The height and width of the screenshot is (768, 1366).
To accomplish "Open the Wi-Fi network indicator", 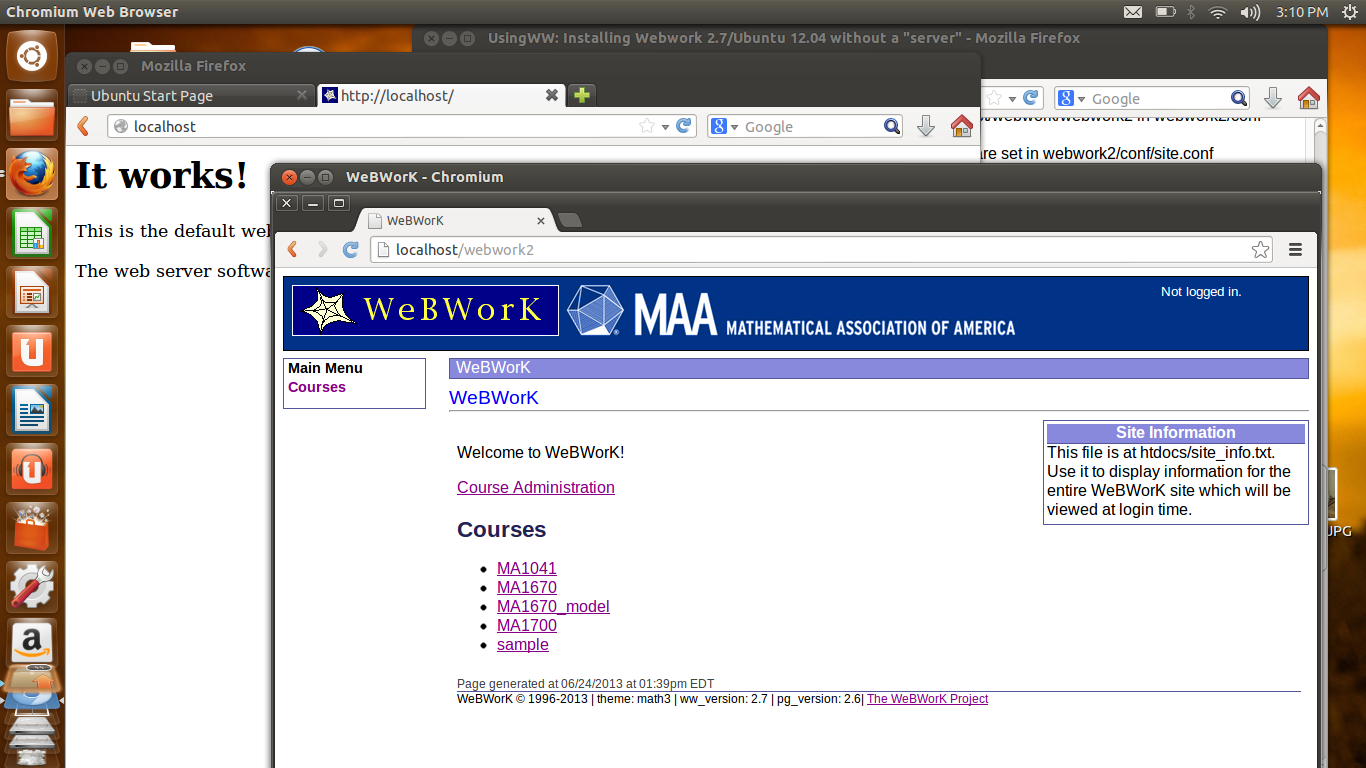I will 1218,12.
